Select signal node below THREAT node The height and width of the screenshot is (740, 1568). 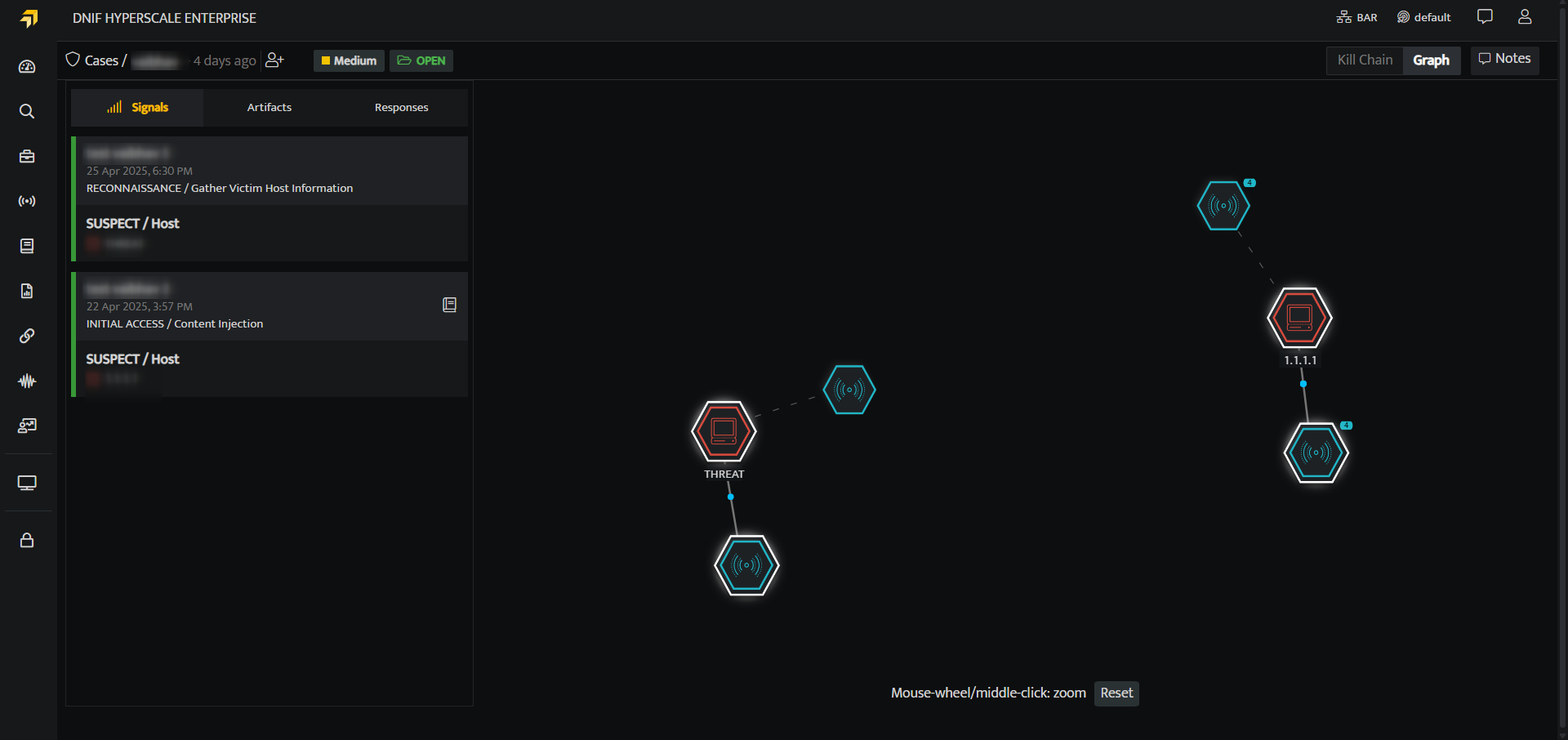(746, 565)
